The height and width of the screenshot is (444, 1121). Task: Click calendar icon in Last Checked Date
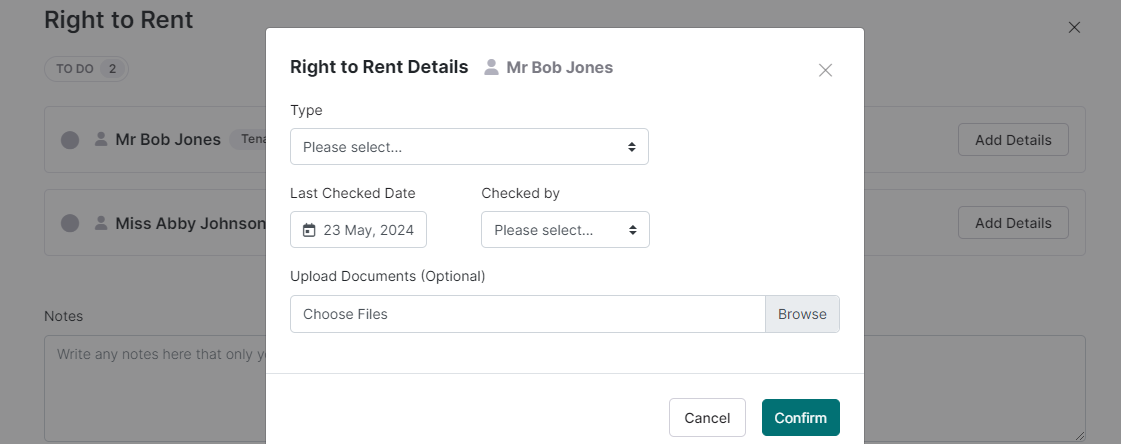[309, 230]
